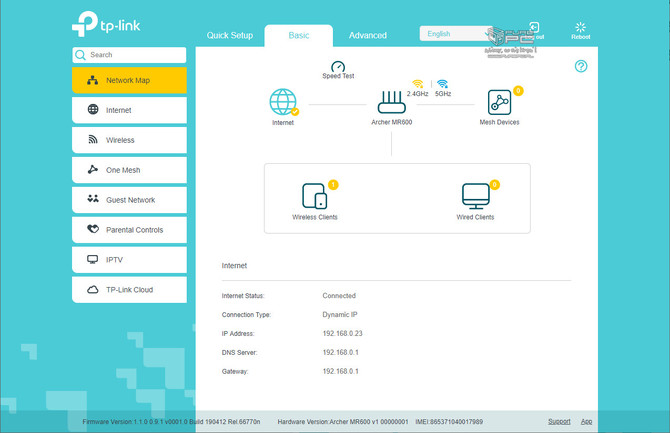The width and height of the screenshot is (670, 433).
Task: Open the Network Map sidebar item
Action: coord(129,80)
